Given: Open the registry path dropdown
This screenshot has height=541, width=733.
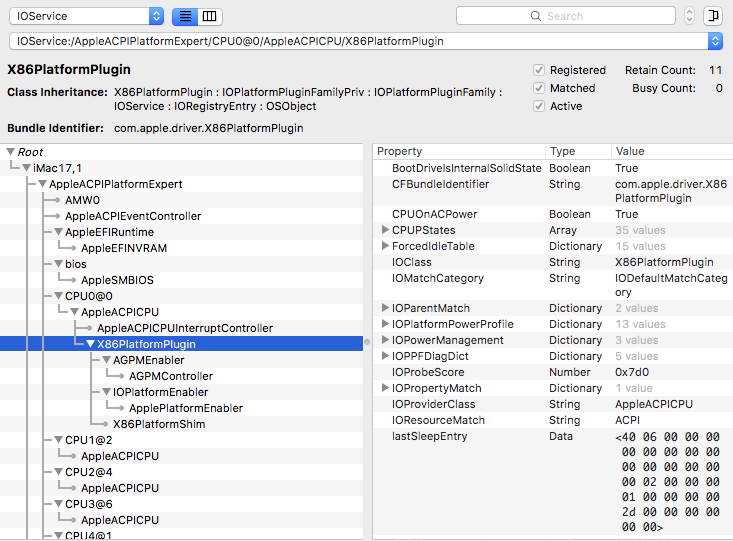Looking at the screenshot, I should coord(715,41).
